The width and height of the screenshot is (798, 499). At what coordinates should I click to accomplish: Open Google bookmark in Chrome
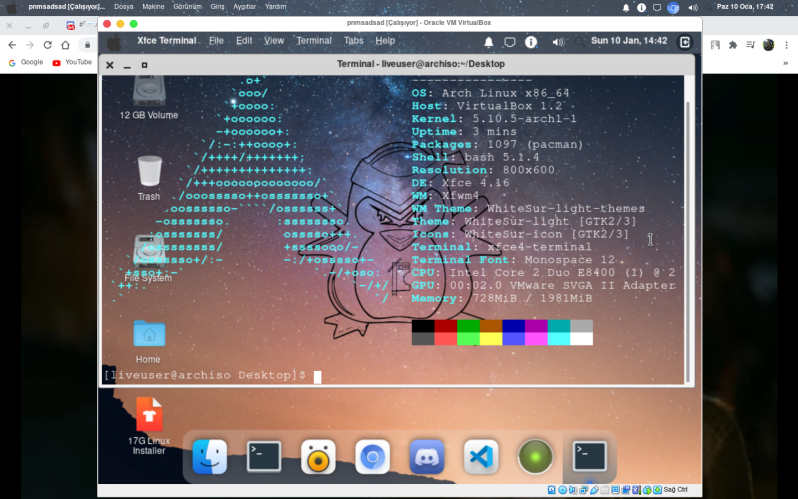coord(26,62)
